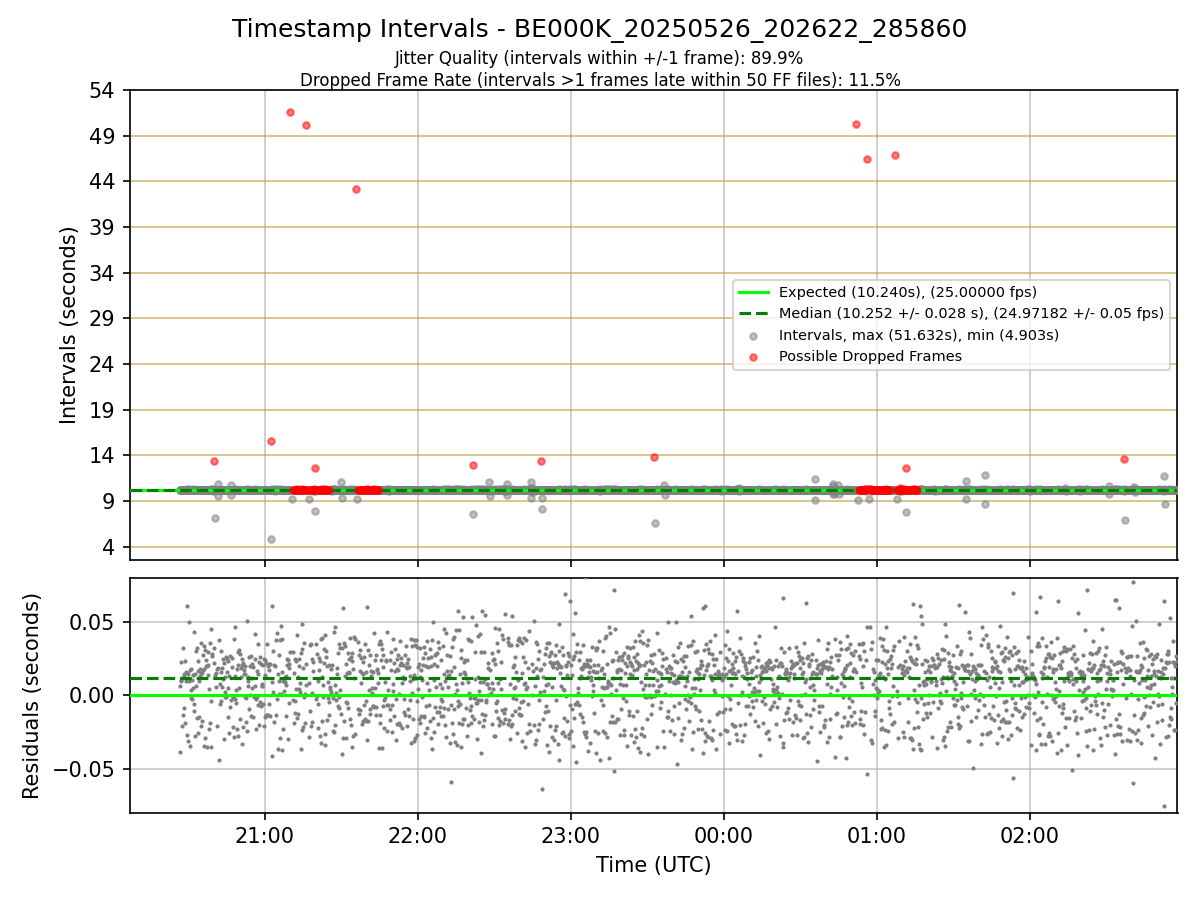Click the 'Time (UTC)' x-axis label

tap(653, 865)
